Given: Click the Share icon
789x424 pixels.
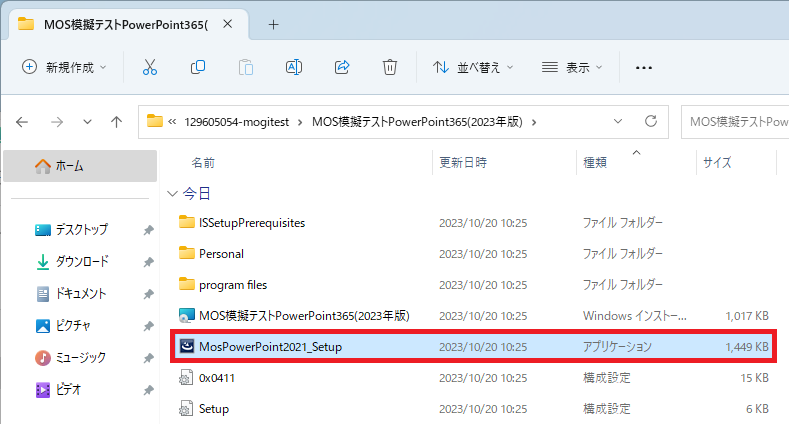Looking at the screenshot, I should pos(342,67).
